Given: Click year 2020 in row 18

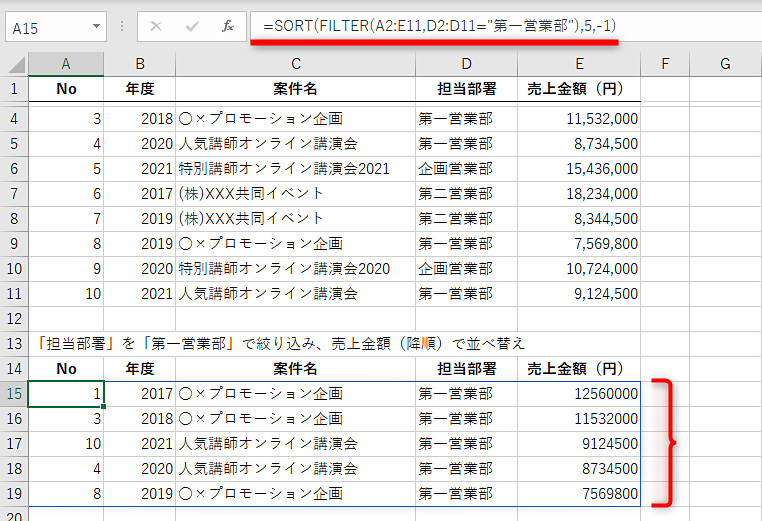Looking at the screenshot, I should 140,469.
